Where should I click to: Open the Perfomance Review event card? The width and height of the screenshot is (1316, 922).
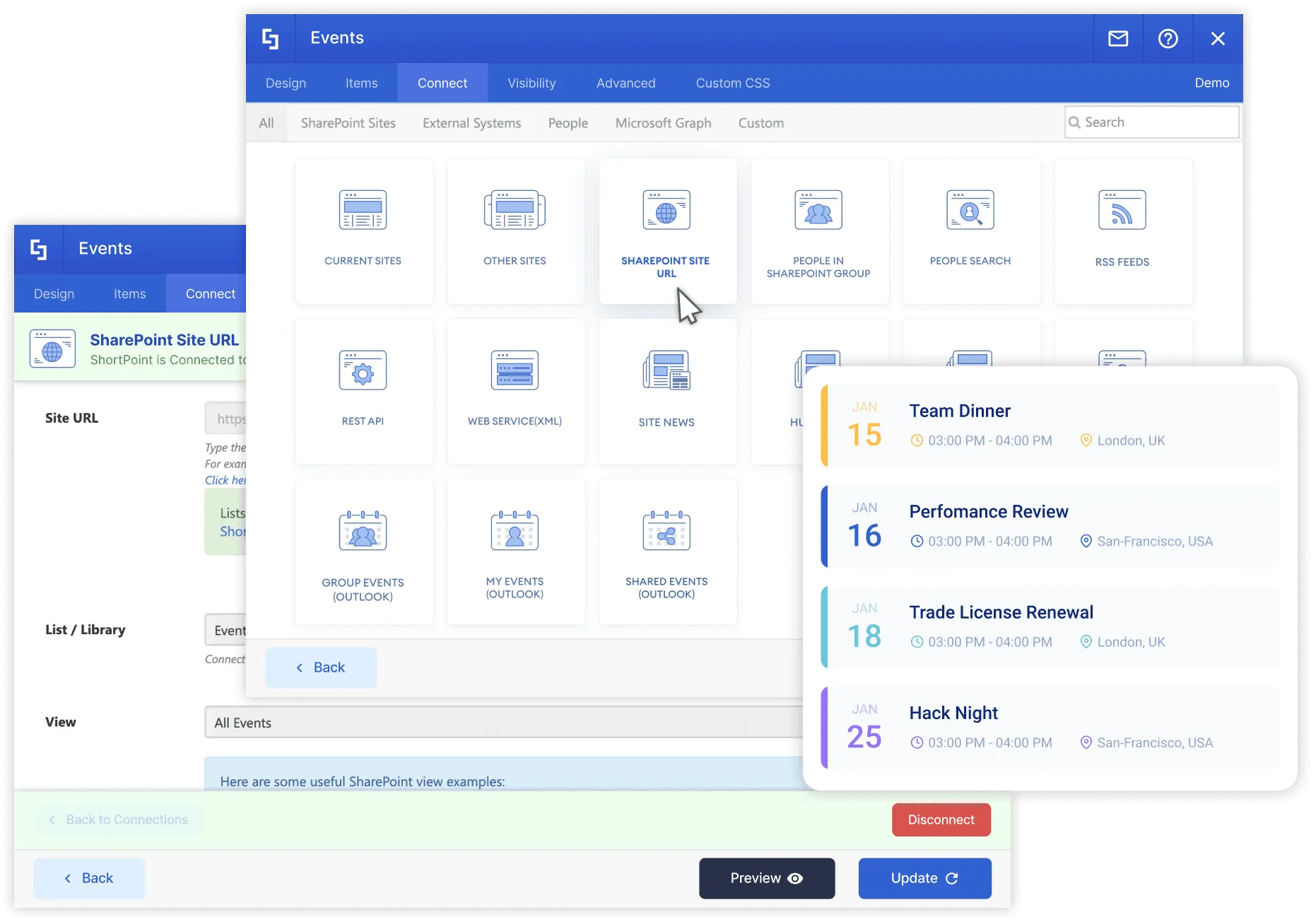point(1050,527)
